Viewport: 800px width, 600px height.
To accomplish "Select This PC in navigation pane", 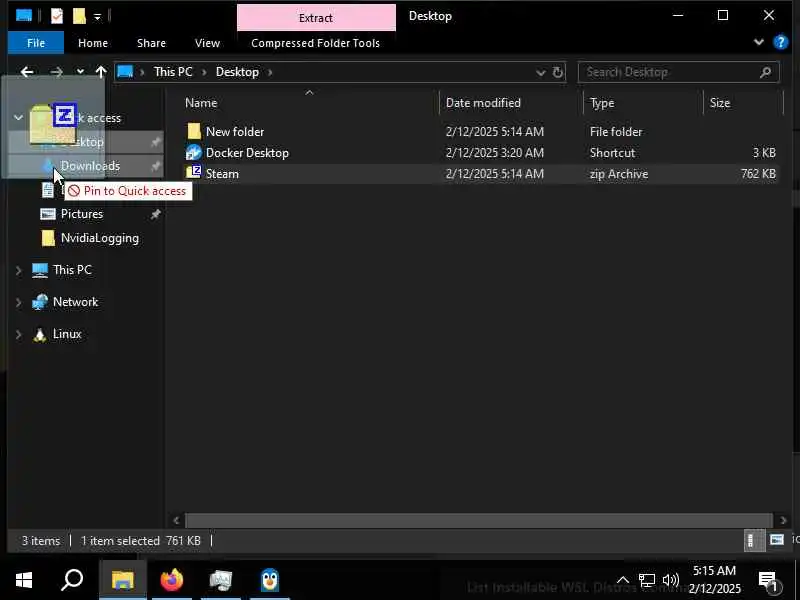I will click(72, 269).
